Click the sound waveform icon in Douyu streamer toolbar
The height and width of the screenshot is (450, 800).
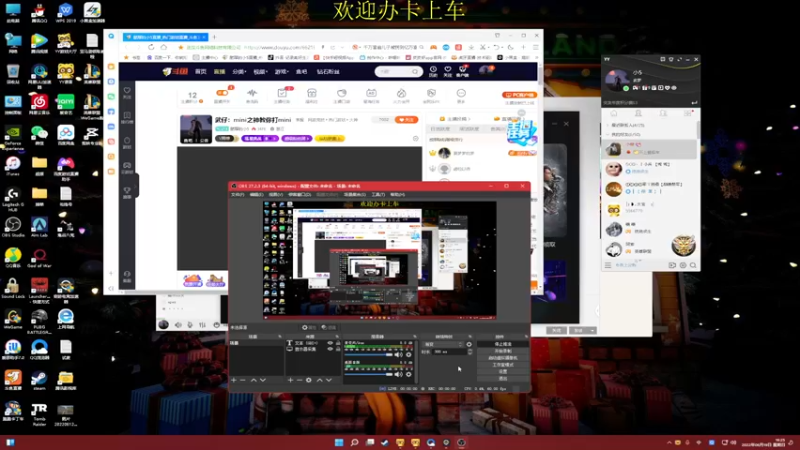(252, 95)
